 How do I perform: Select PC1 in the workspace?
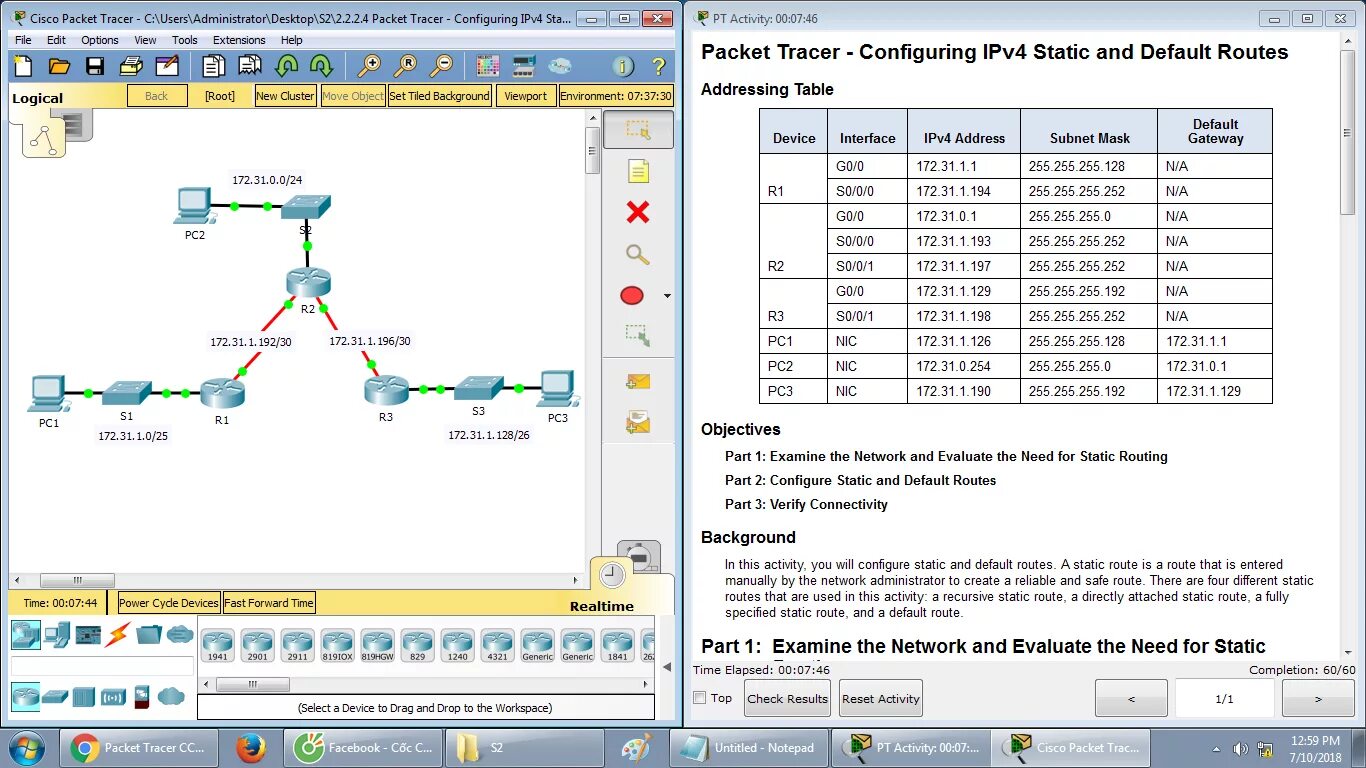49,394
